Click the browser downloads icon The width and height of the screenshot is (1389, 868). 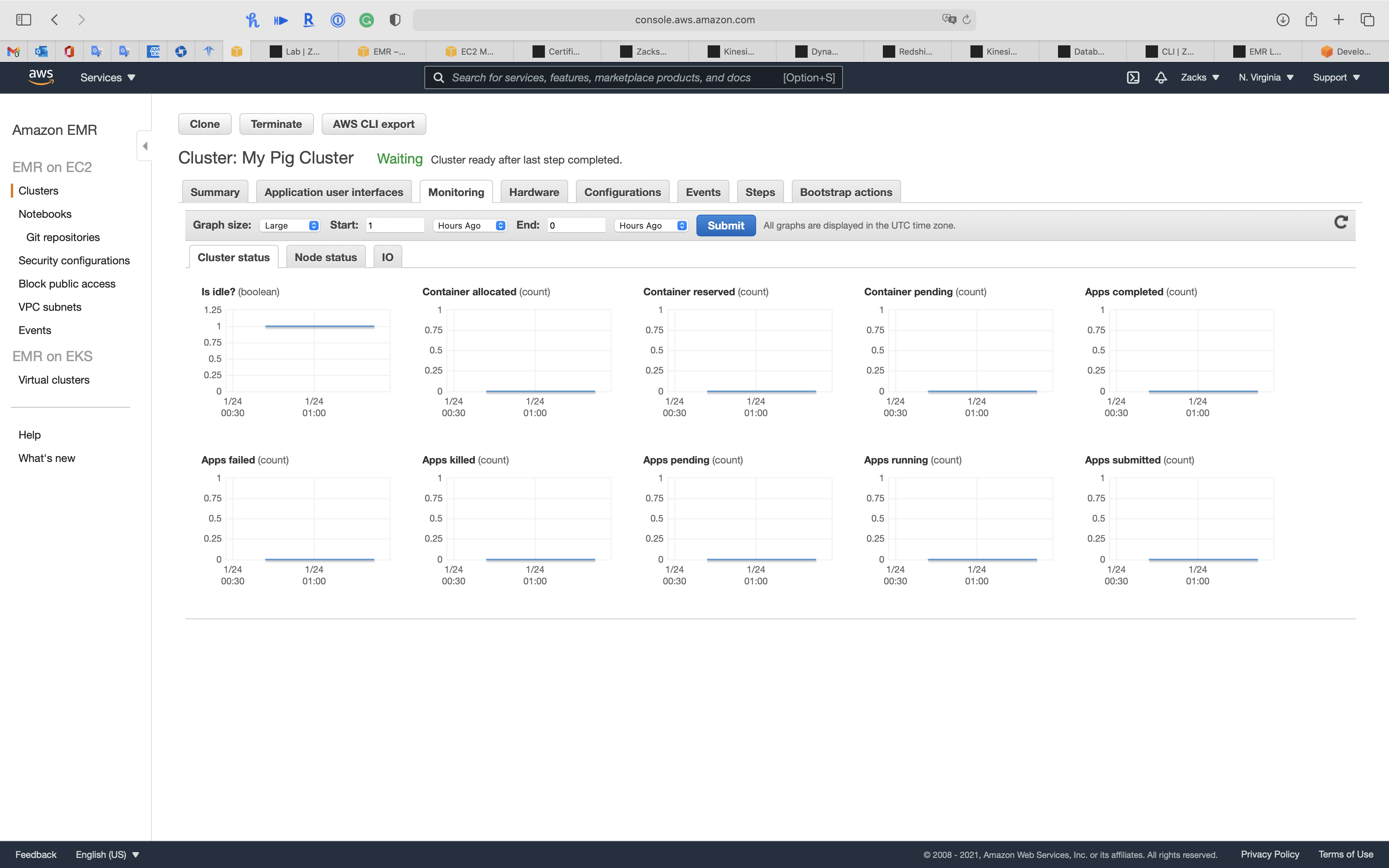1283,19
